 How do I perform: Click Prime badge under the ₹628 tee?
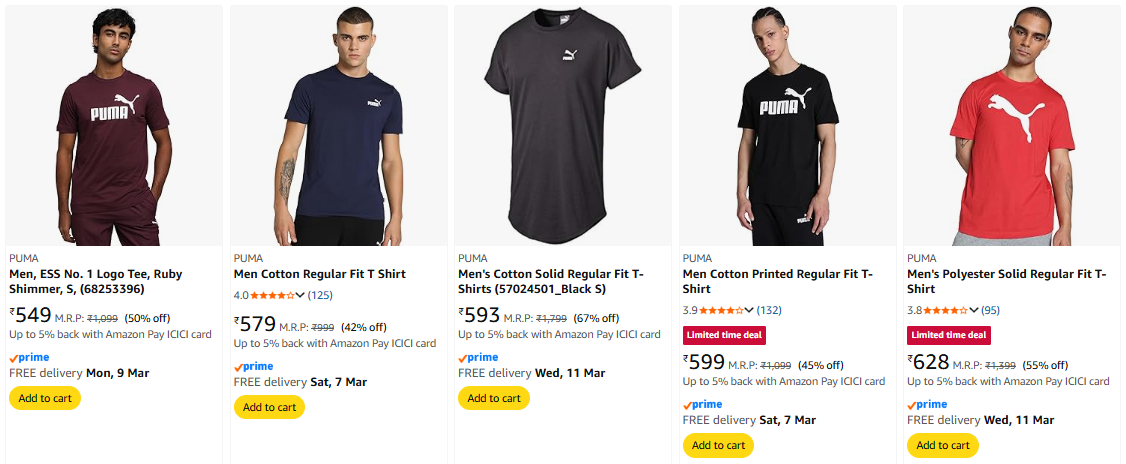927,404
